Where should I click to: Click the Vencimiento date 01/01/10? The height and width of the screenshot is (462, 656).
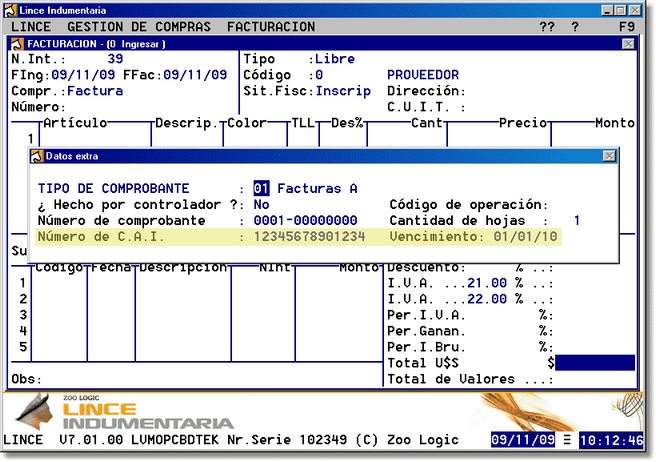[525, 236]
